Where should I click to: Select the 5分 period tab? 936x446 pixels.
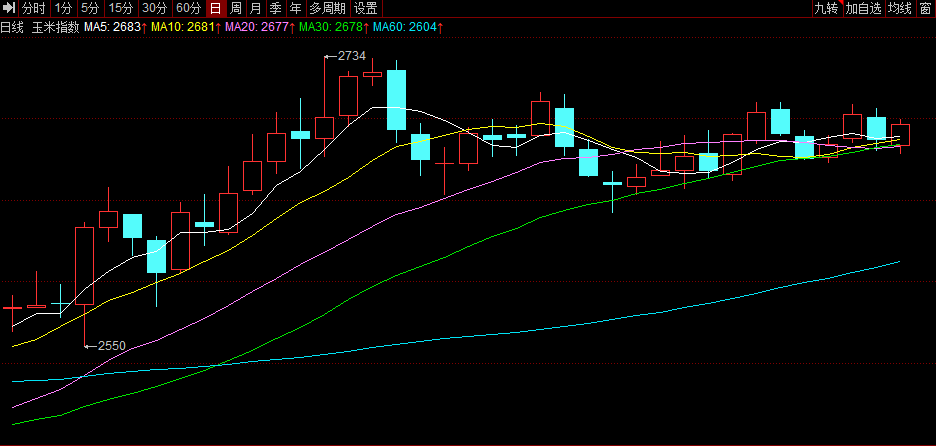click(91, 8)
